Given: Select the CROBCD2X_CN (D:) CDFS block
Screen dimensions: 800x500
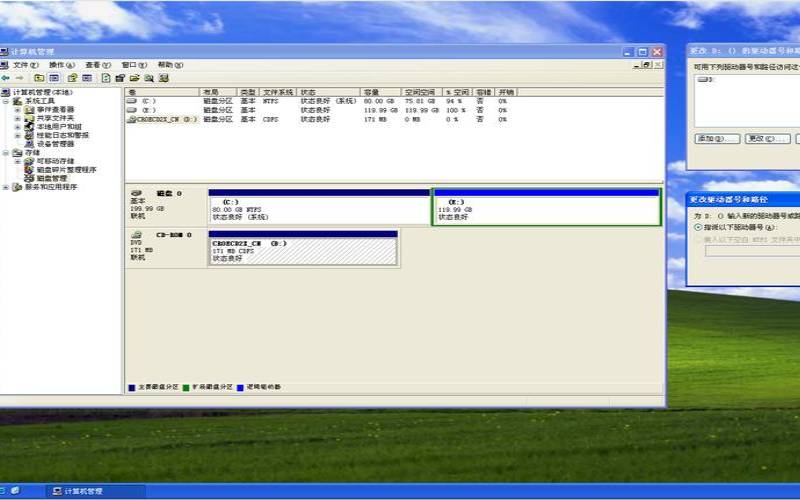Looking at the screenshot, I should (303, 248).
